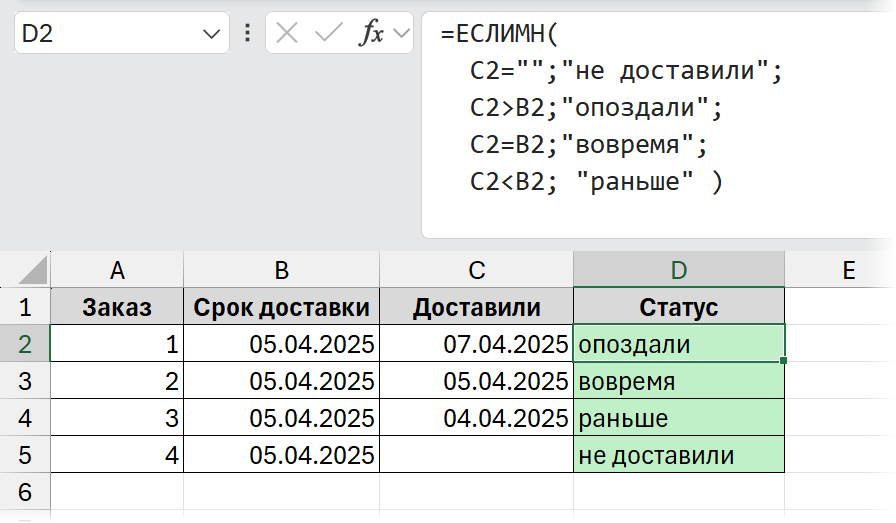Select cell with 'не доставили' status
This screenshot has height=523, width=896.
pos(679,456)
